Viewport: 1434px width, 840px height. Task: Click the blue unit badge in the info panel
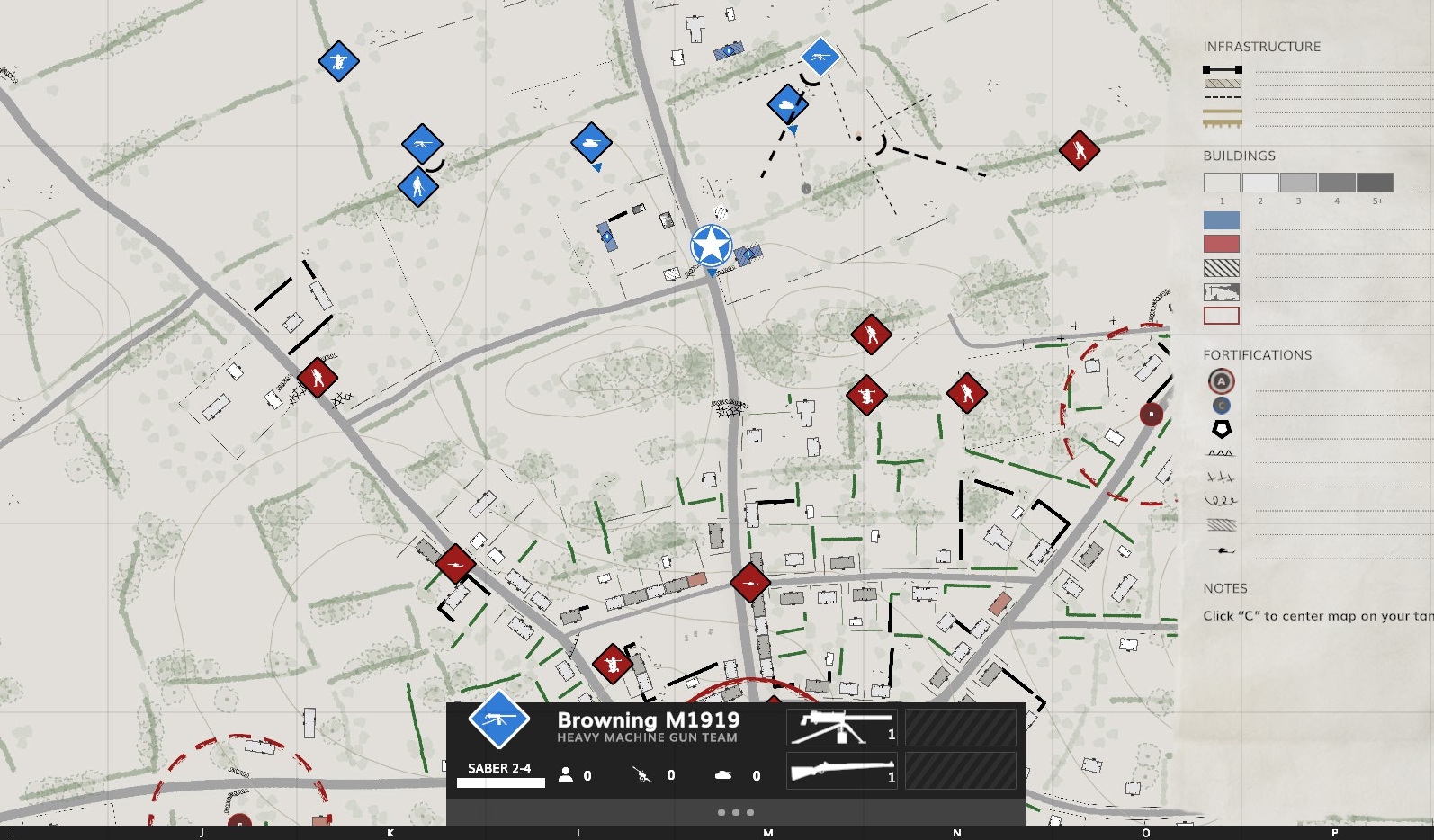tap(498, 719)
